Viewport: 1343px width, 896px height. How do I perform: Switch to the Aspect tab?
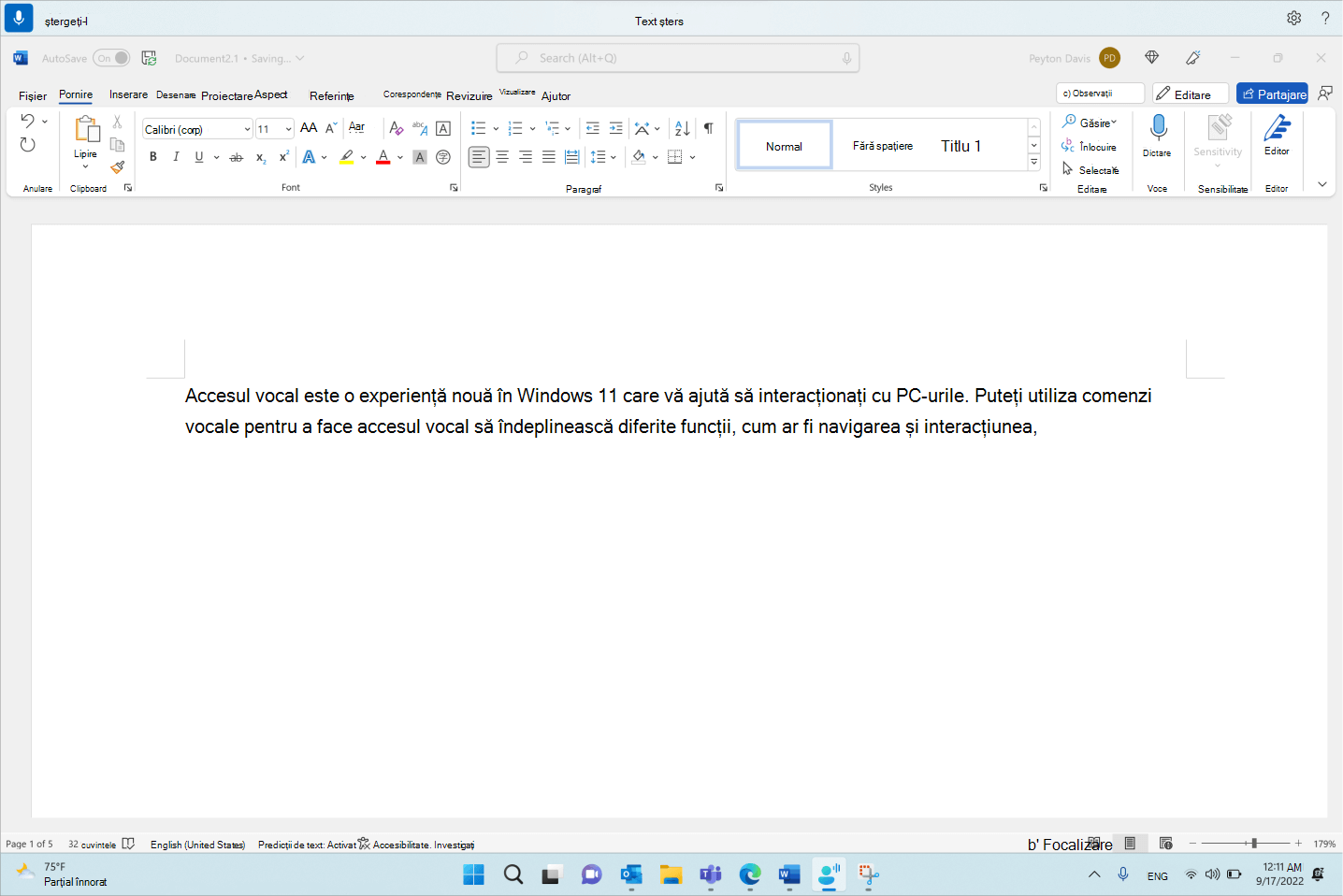point(271,94)
